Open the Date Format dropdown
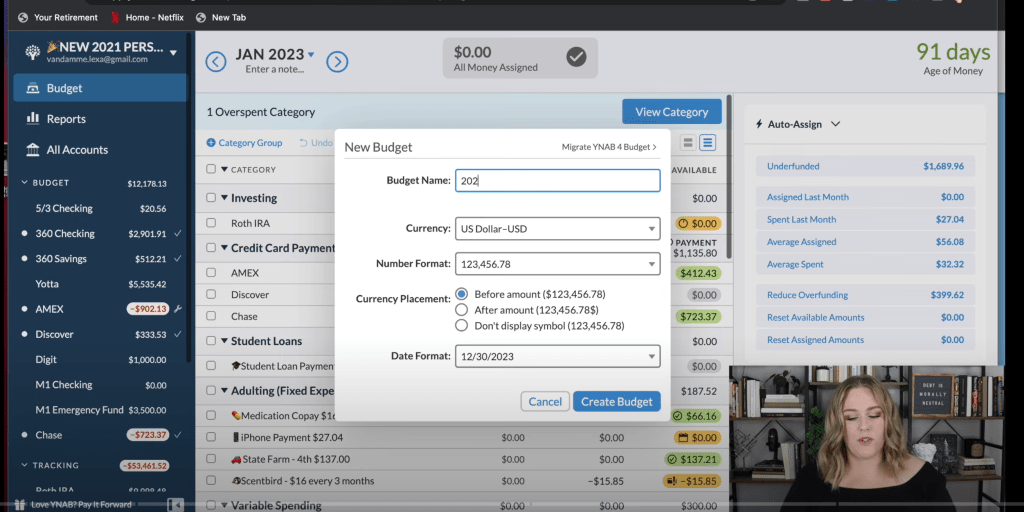The image size is (1024, 512). point(557,356)
